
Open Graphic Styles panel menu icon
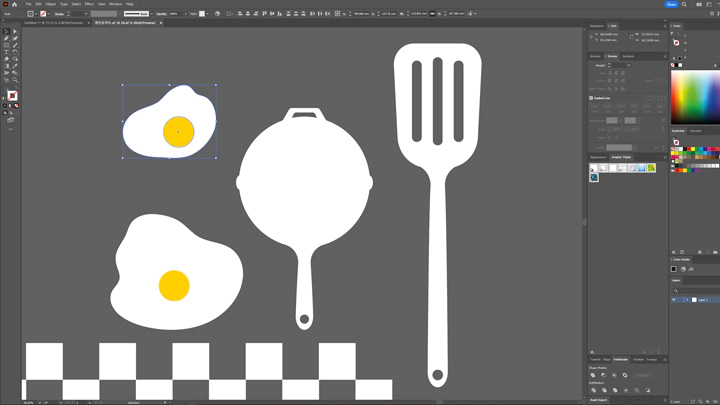[664, 158]
